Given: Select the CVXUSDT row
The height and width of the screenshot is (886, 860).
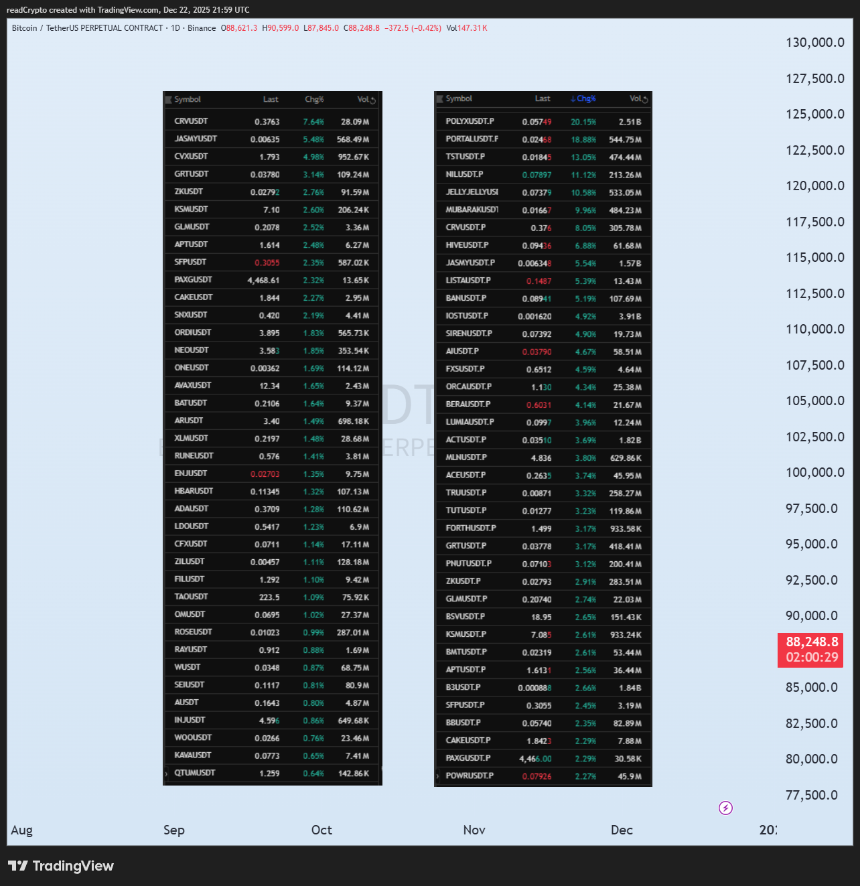Looking at the screenshot, I should [272, 157].
